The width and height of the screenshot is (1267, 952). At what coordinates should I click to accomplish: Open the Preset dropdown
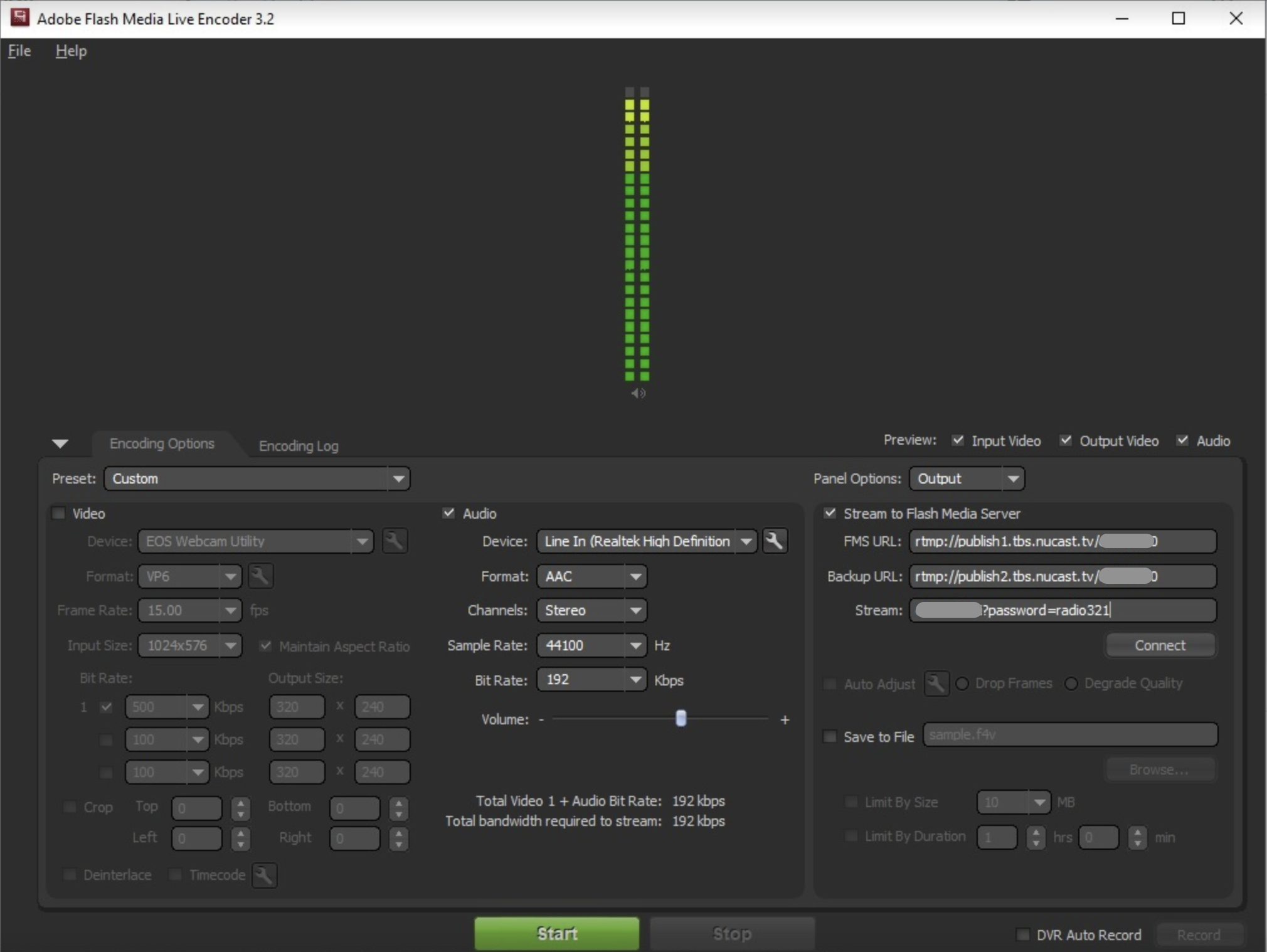click(x=257, y=479)
